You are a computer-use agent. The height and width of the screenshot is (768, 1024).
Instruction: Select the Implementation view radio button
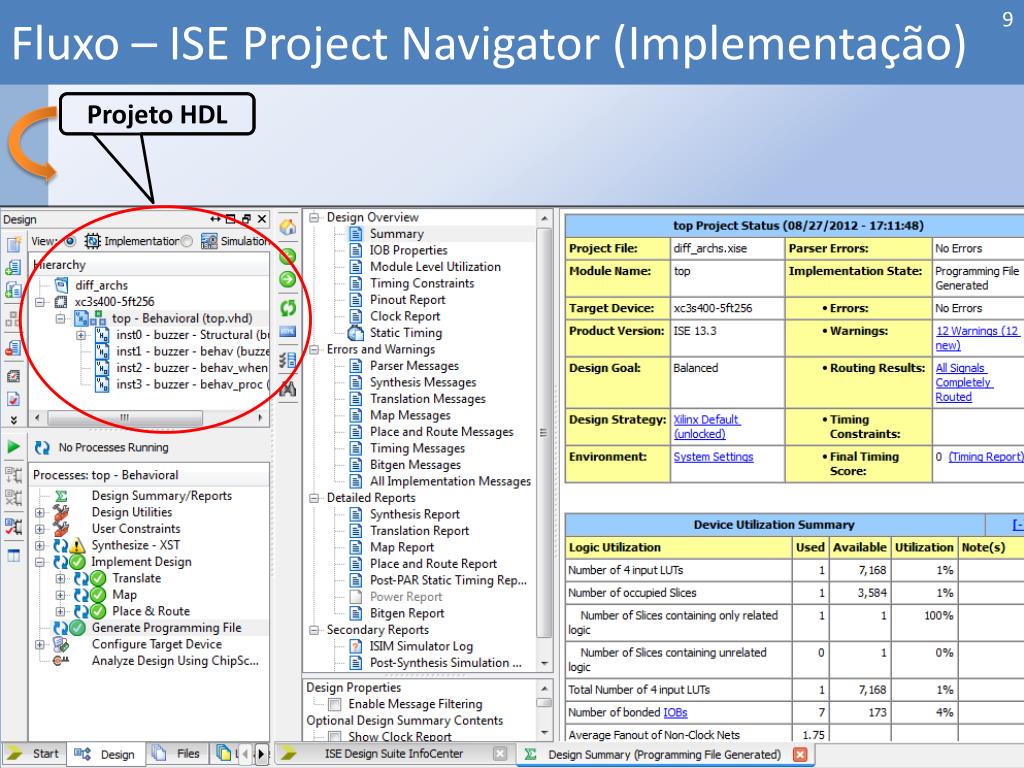70,241
